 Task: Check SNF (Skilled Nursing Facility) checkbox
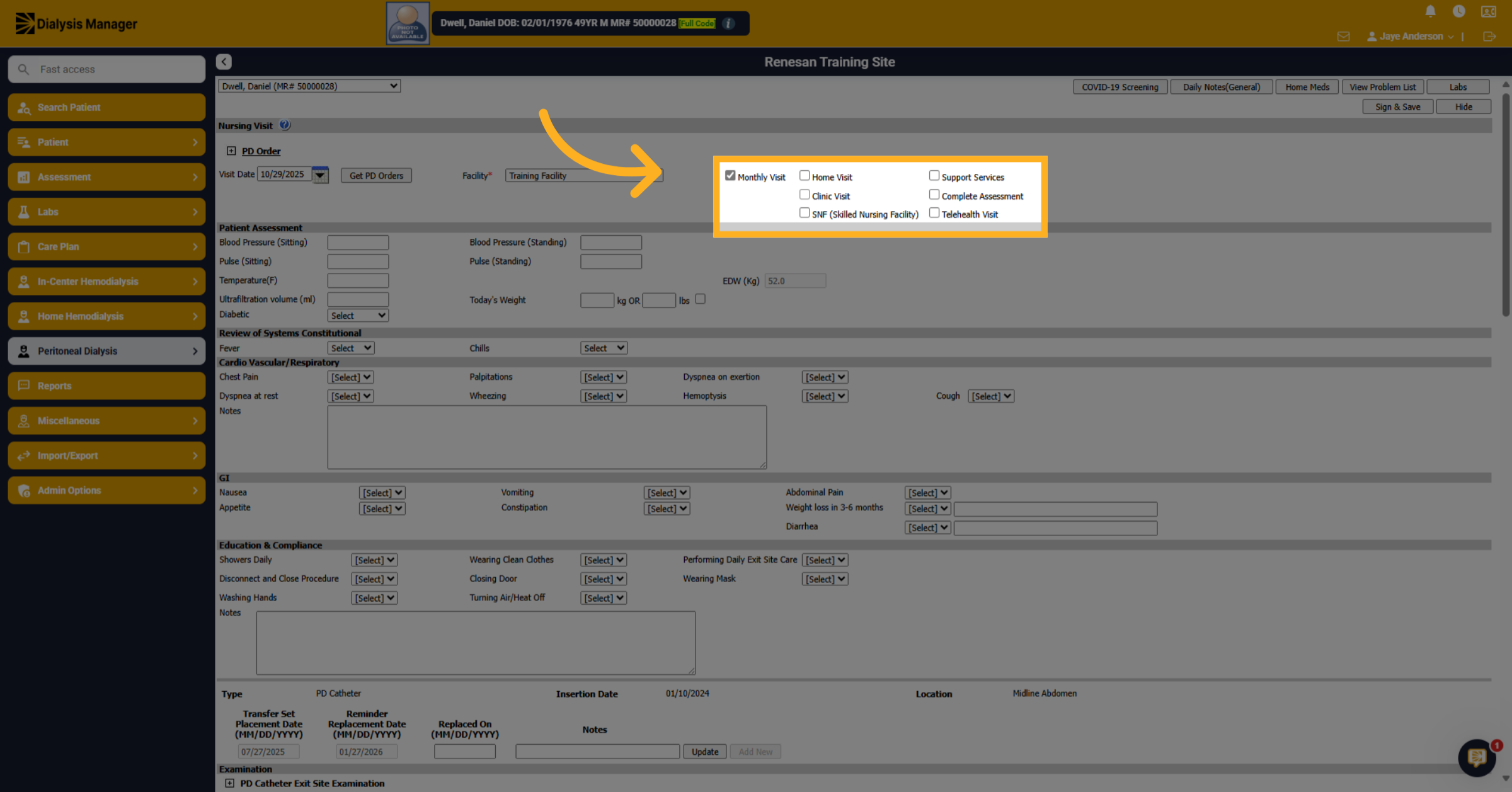click(x=805, y=213)
